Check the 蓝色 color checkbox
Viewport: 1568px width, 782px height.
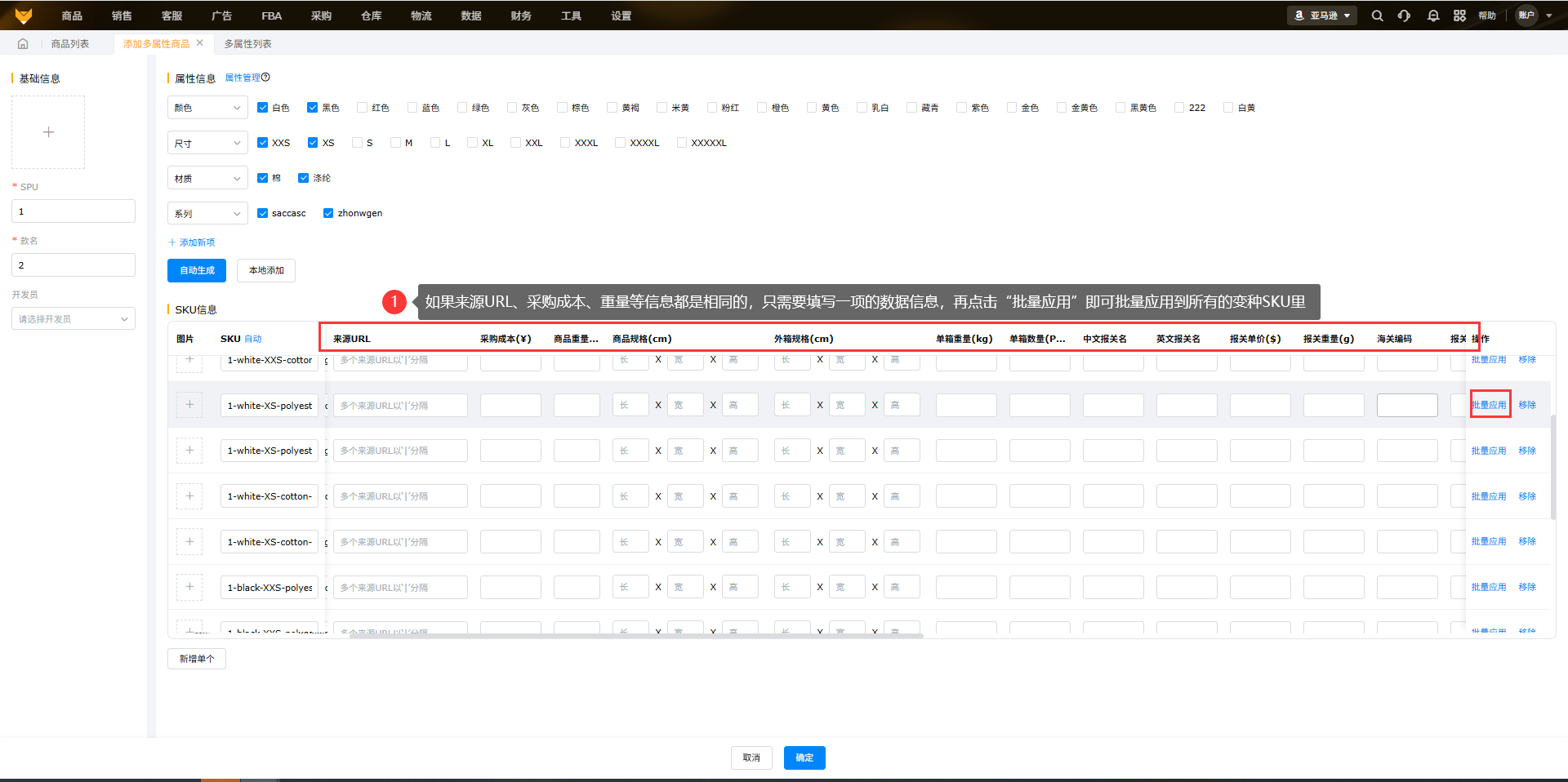point(412,108)
